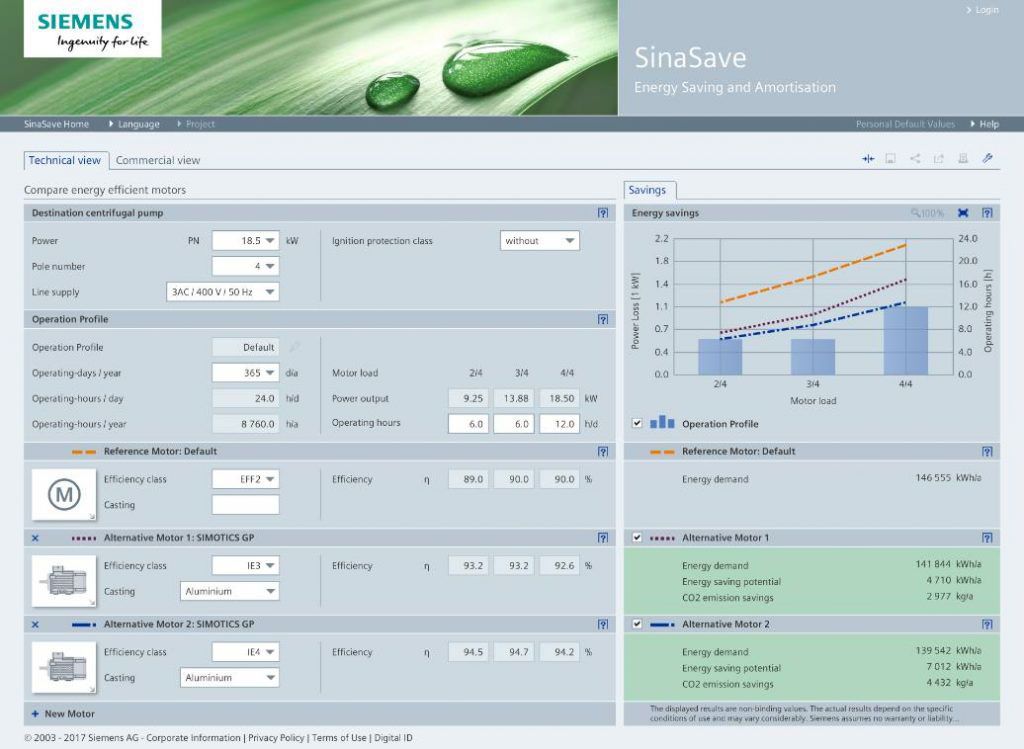The height and width of the screenshot is (749, 1024).
Task: Open the Corporate Information link
Action: pyautogui.click(x=193, y=738)
